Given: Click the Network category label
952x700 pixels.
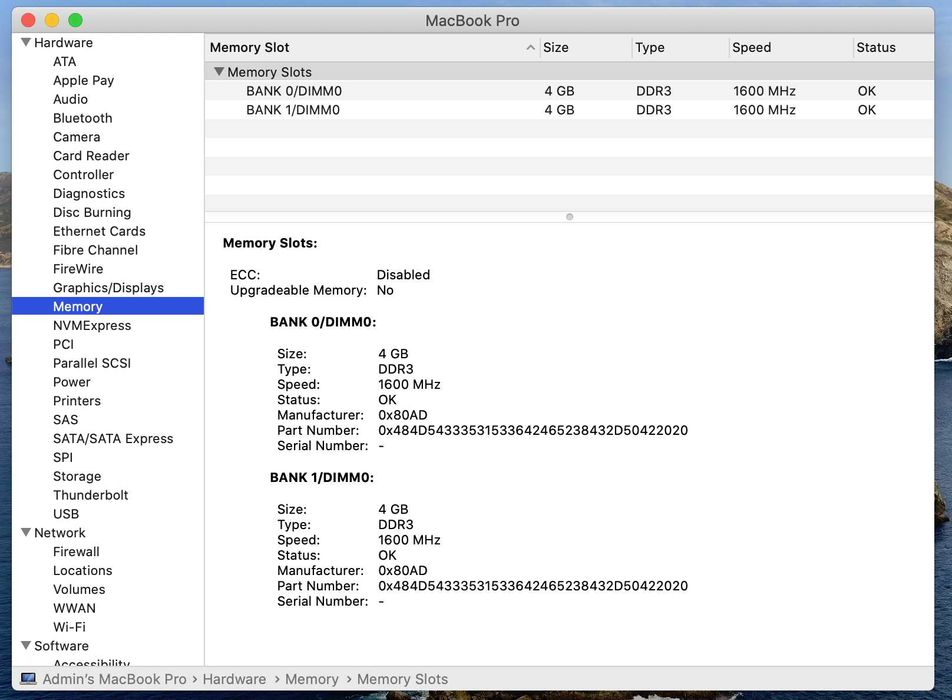Looking at the screenshot, I should point(60,532).
